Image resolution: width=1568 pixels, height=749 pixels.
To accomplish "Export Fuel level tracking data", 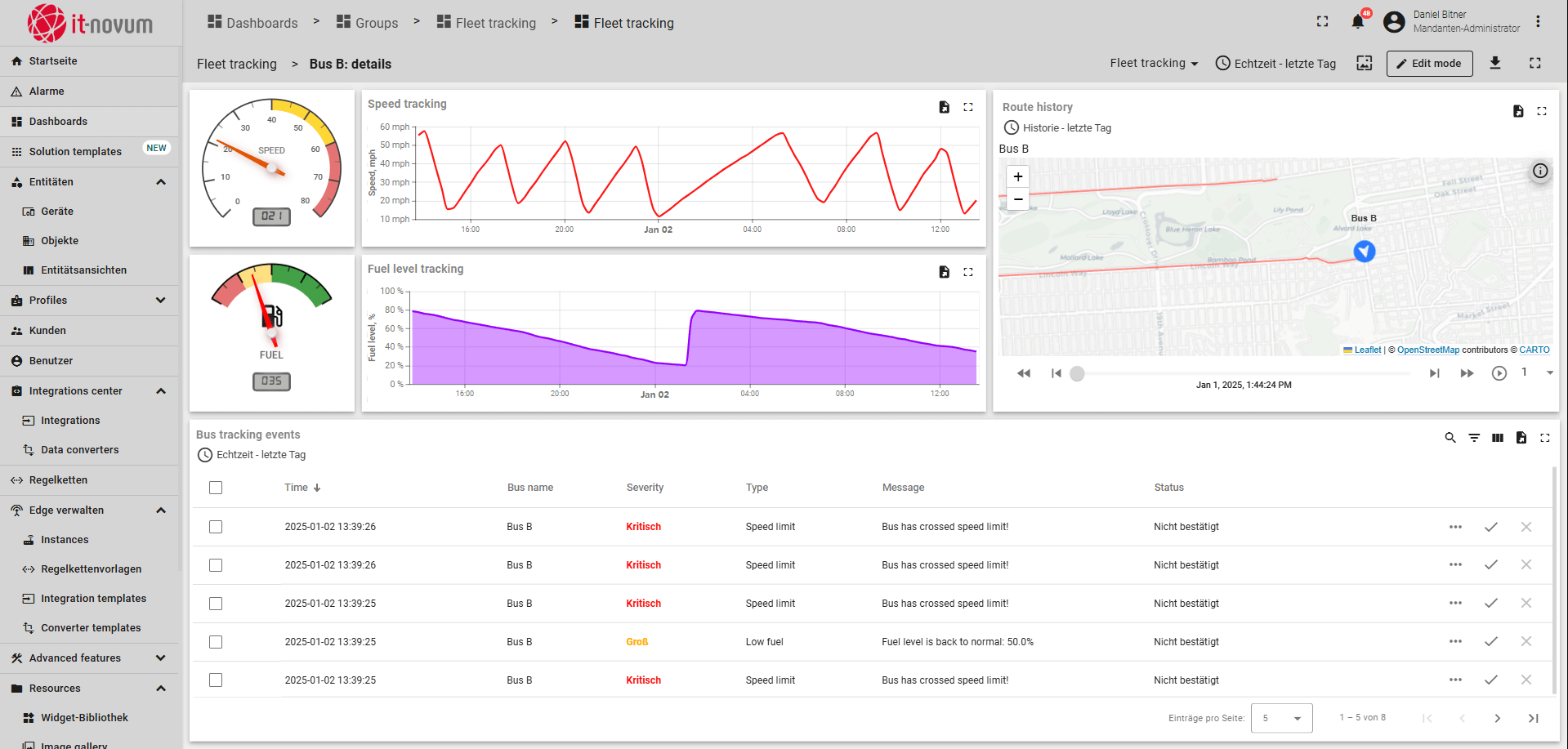I will 944,272.
